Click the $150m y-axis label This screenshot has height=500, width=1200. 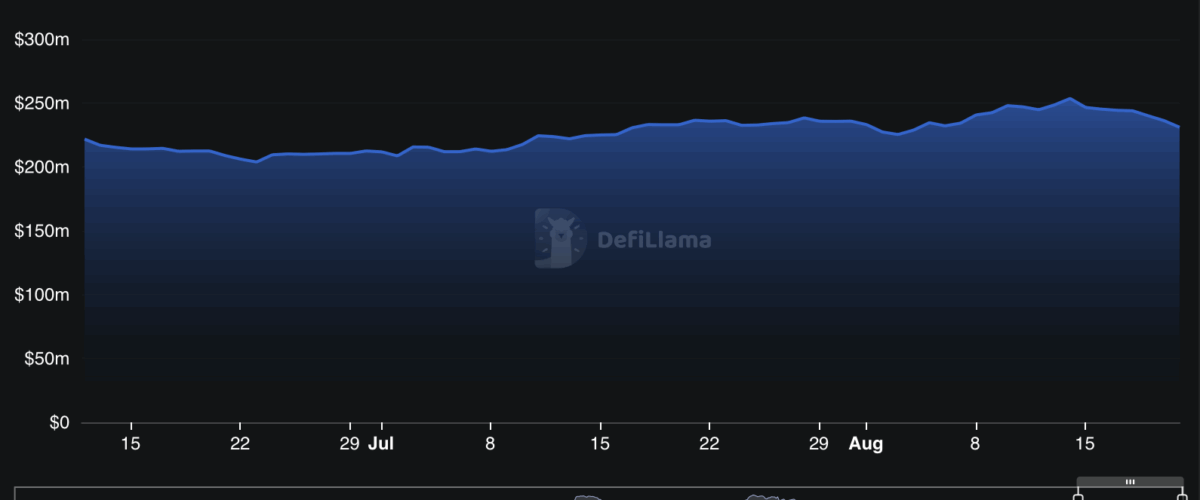[41, 231]
